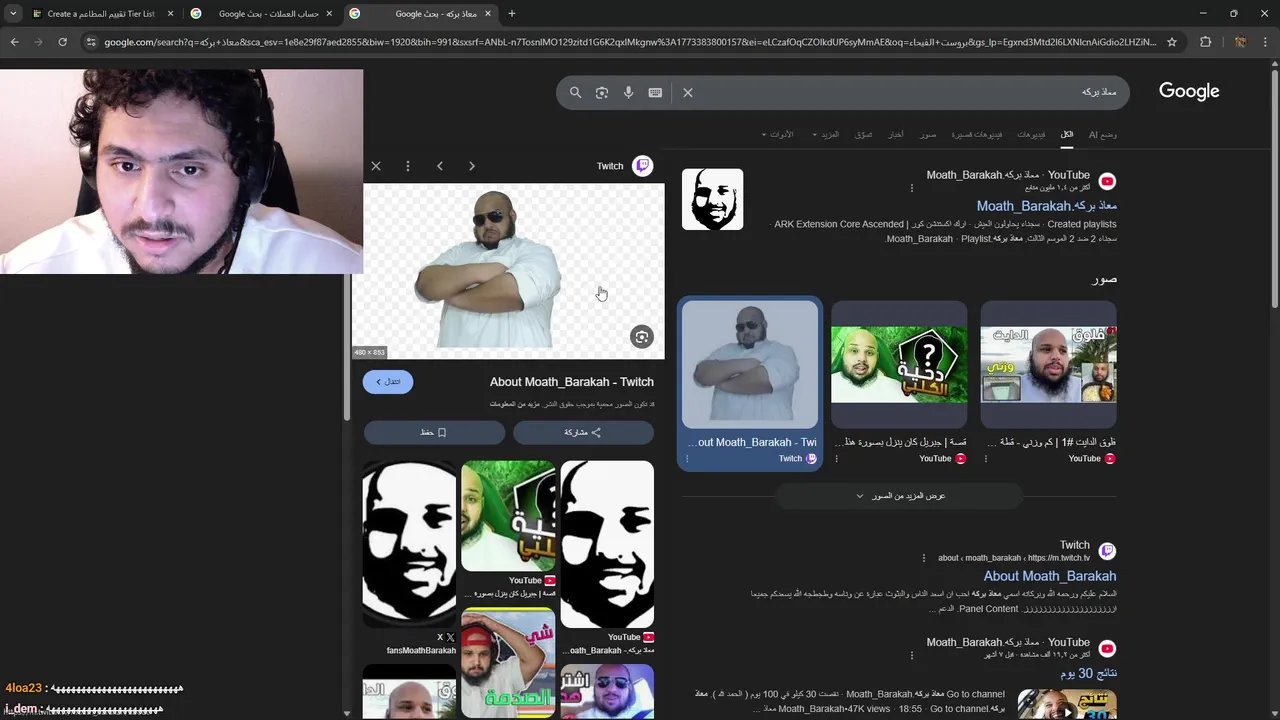Click the Google logo
The width and height of the screenshot is (1280, 720).
point(1189,91)
